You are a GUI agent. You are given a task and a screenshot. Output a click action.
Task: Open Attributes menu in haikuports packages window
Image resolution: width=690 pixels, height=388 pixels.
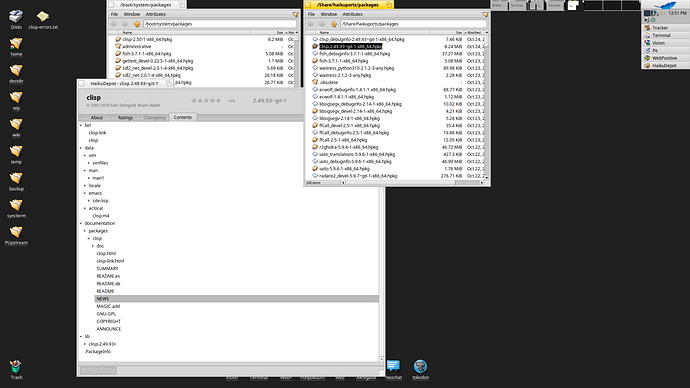[352, 14]
